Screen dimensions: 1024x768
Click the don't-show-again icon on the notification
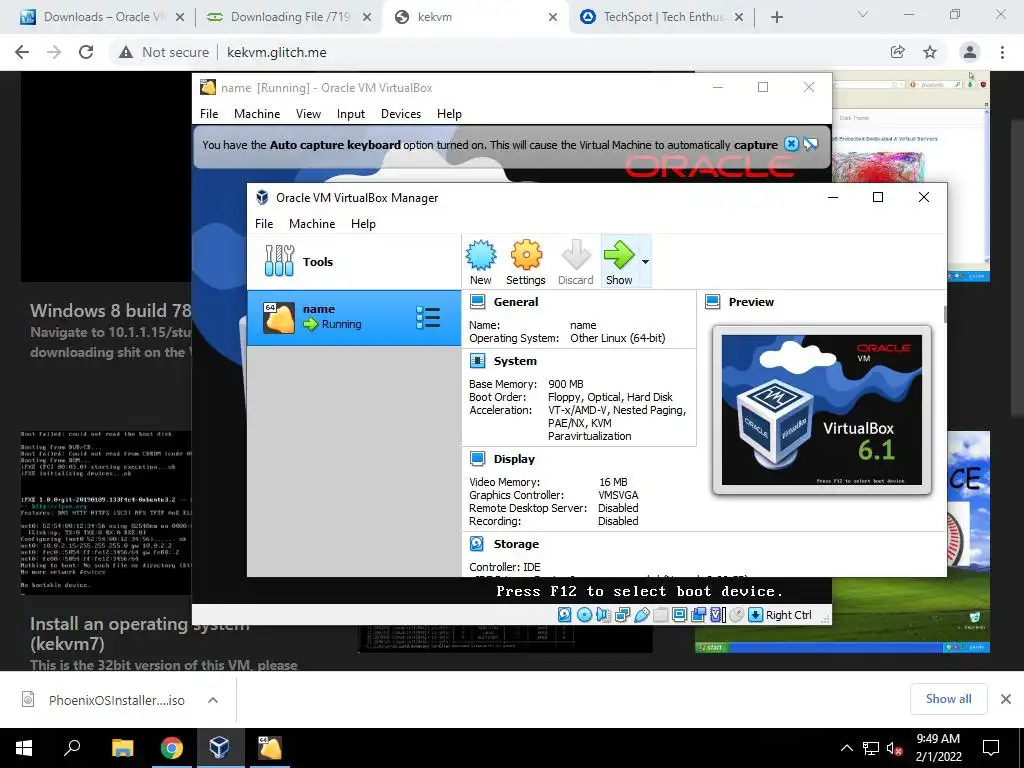pos(810,144)
